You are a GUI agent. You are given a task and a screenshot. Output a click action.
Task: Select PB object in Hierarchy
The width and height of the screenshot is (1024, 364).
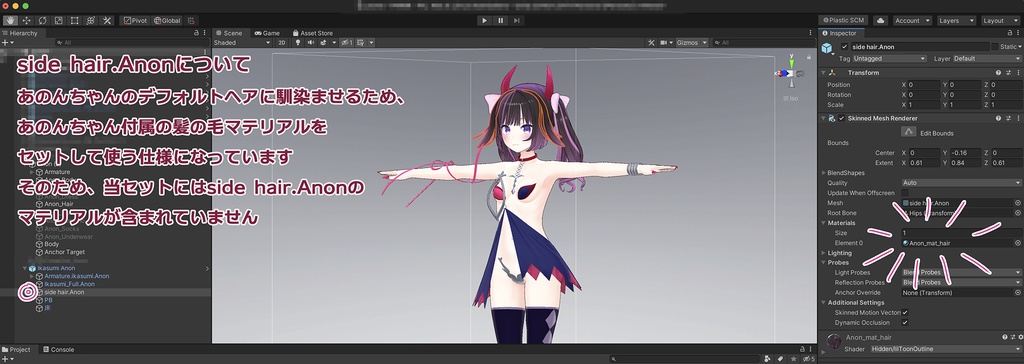(x=44, y=300)
